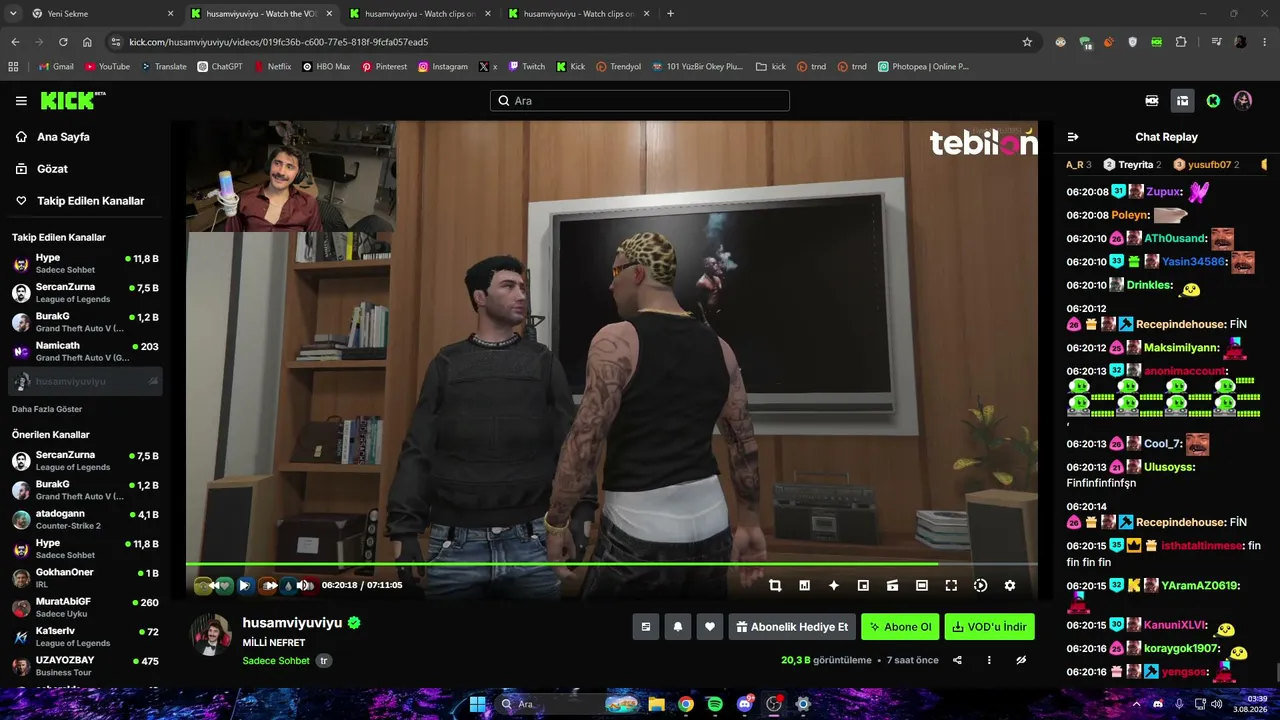Select the "Watch the VOD" active browser tab

click(262, 14)
